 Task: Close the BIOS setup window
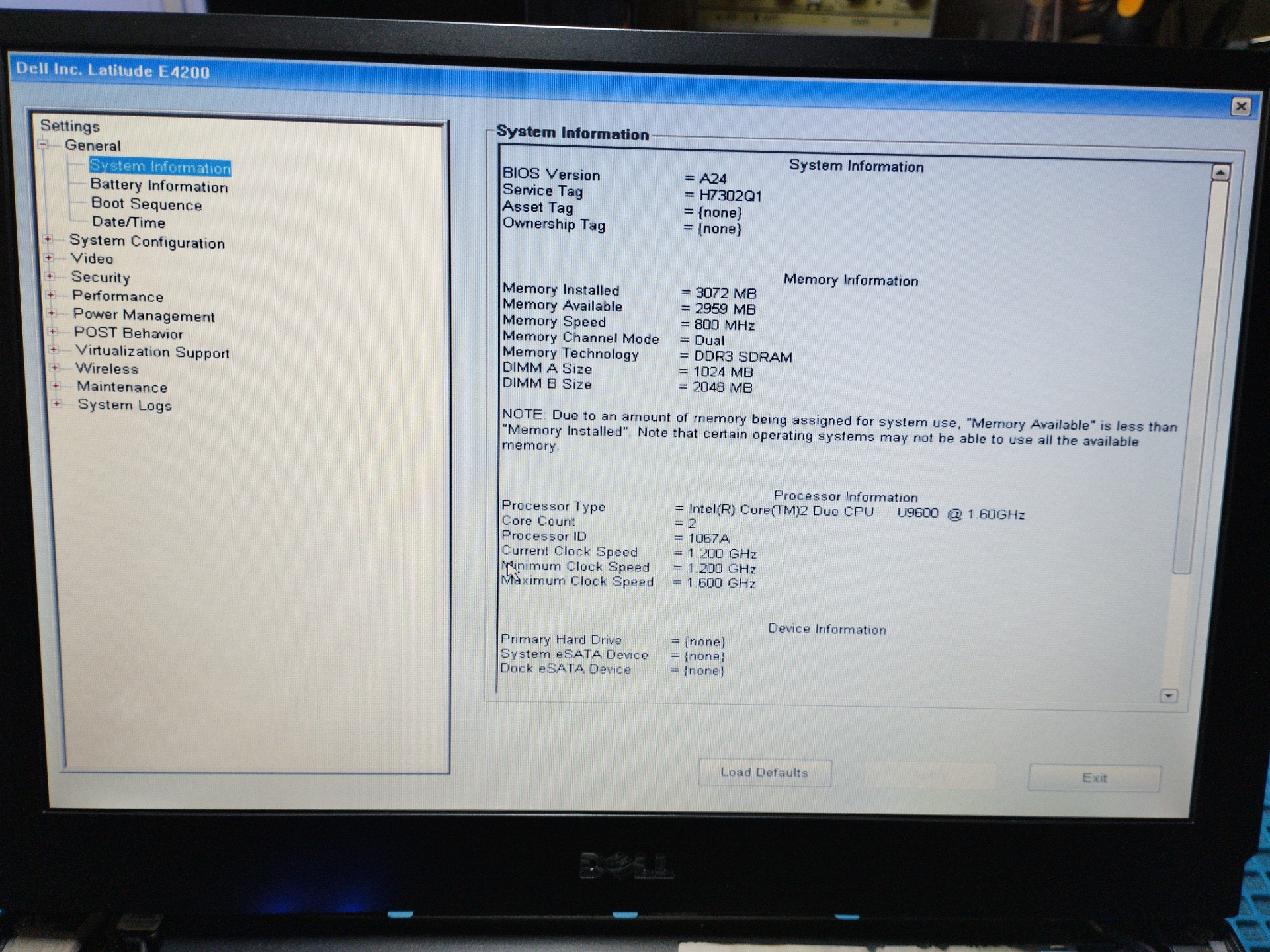1241,106
